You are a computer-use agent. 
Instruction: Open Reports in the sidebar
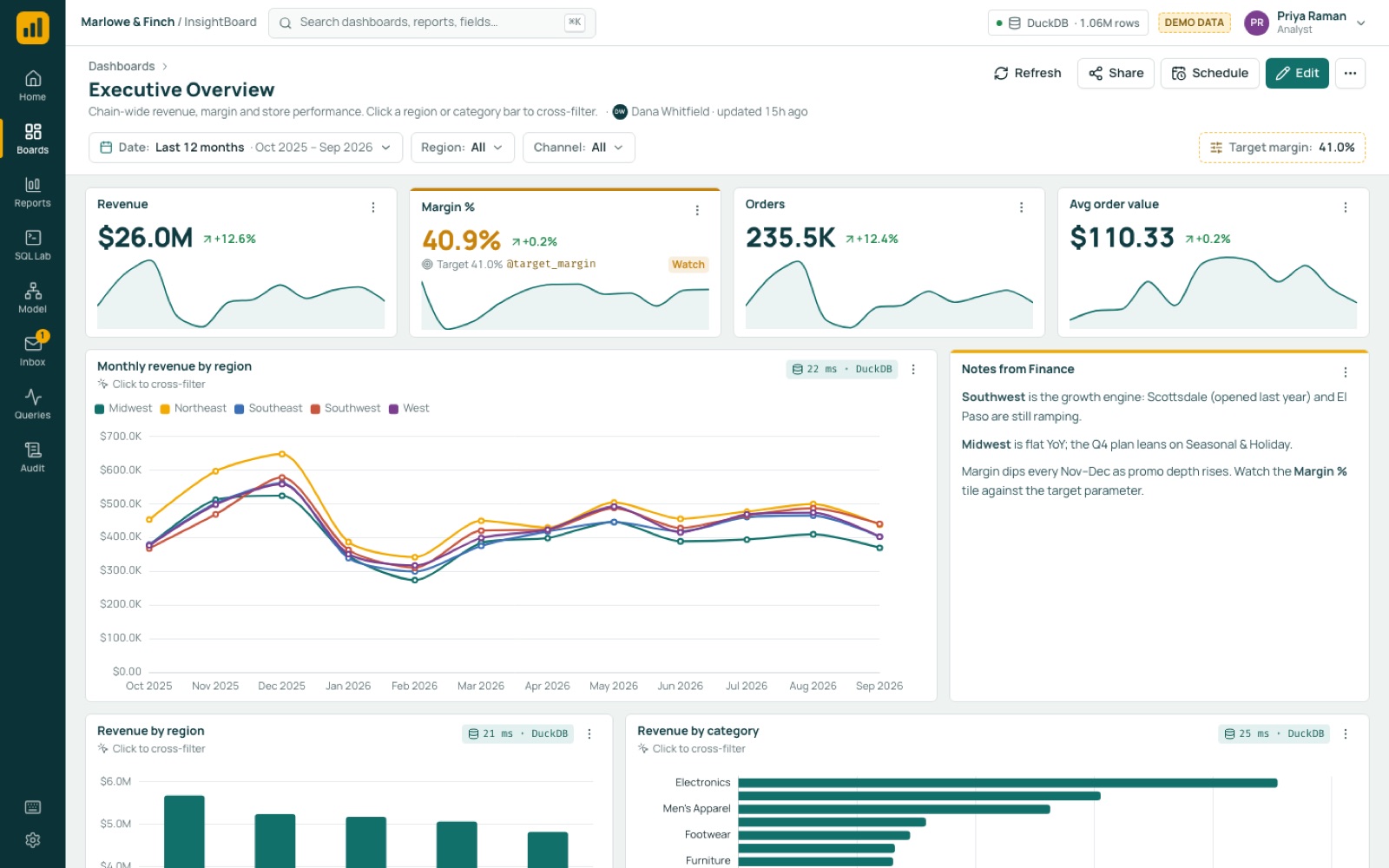pyautogui.click(x=32, y=192)
